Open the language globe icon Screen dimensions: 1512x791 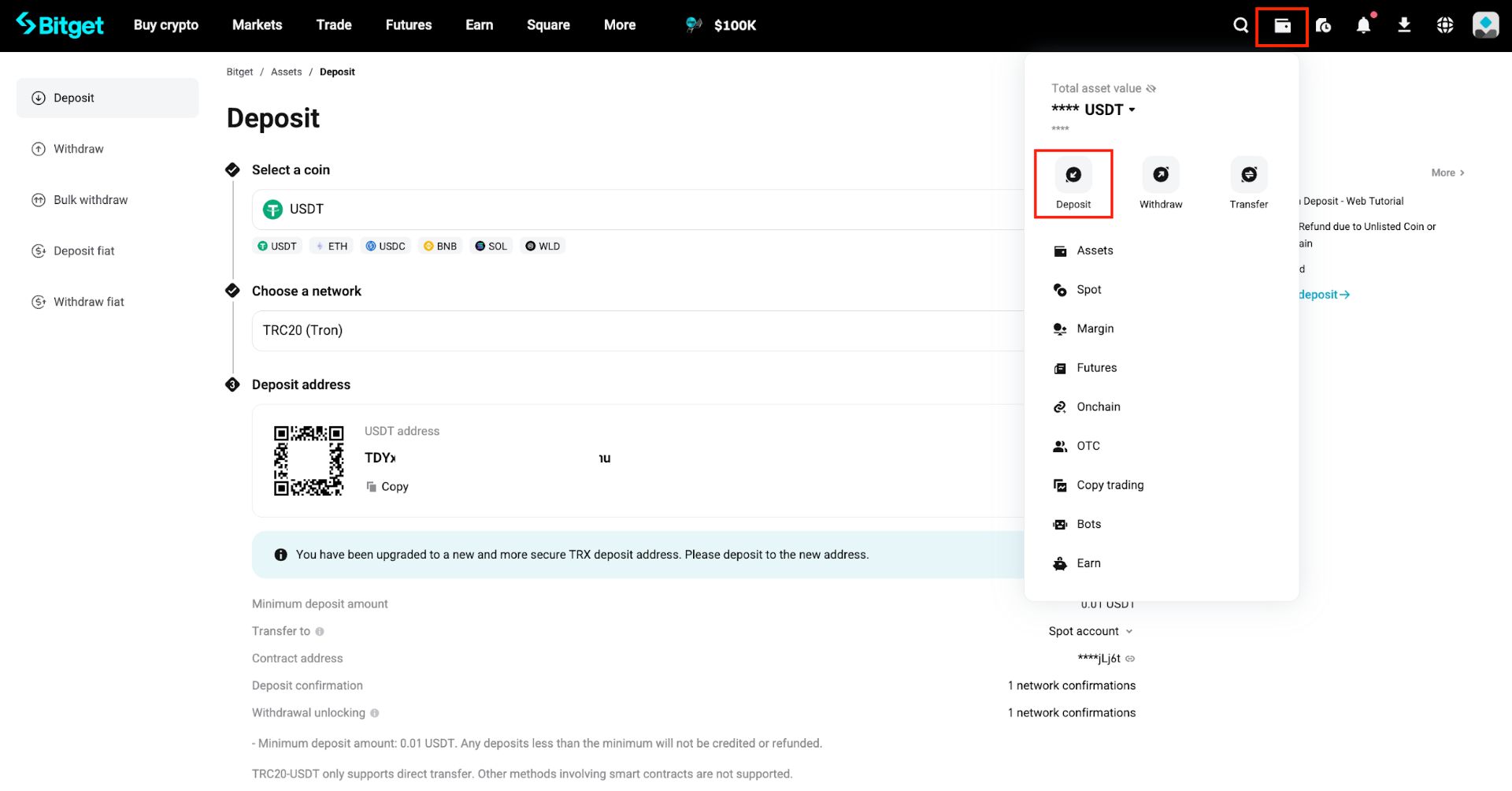click(1445, 25)
